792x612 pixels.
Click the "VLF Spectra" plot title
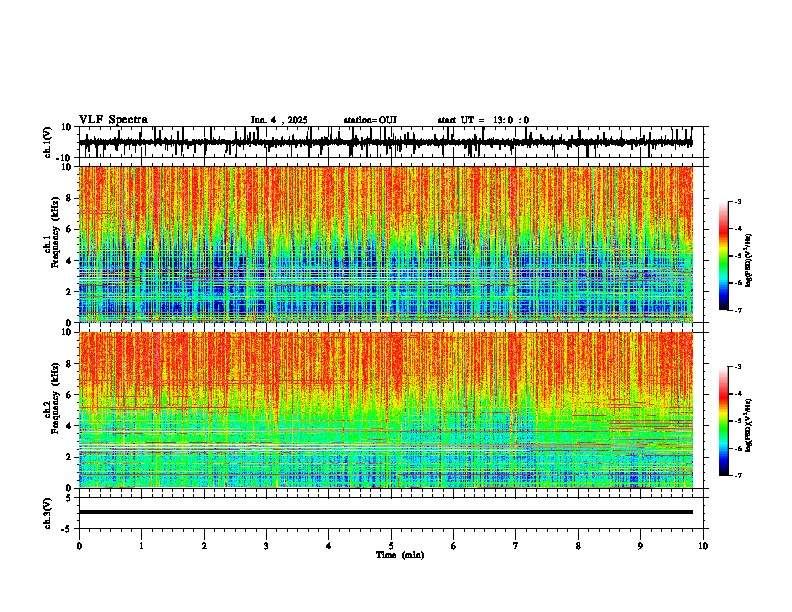pos(113,120)
